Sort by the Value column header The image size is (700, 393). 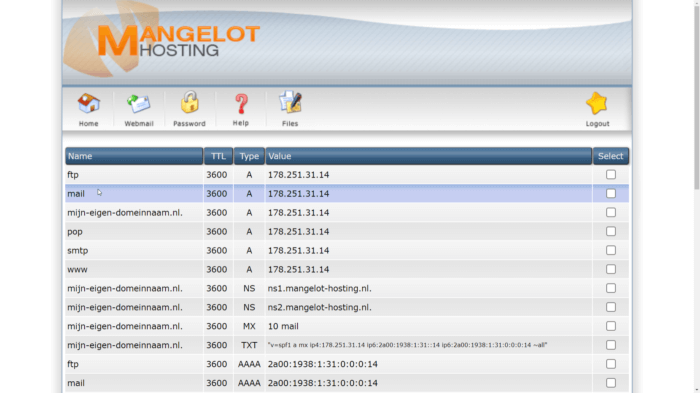tap(429, 156)
